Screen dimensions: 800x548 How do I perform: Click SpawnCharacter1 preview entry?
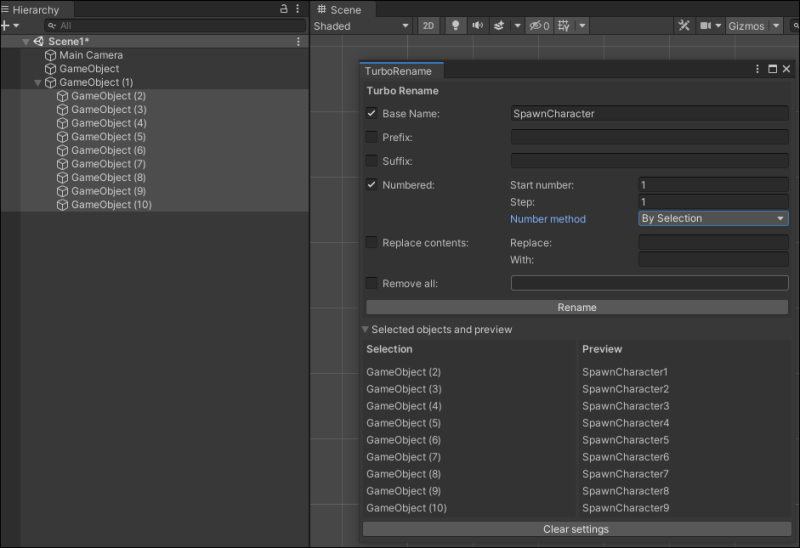tap(625, 372)
